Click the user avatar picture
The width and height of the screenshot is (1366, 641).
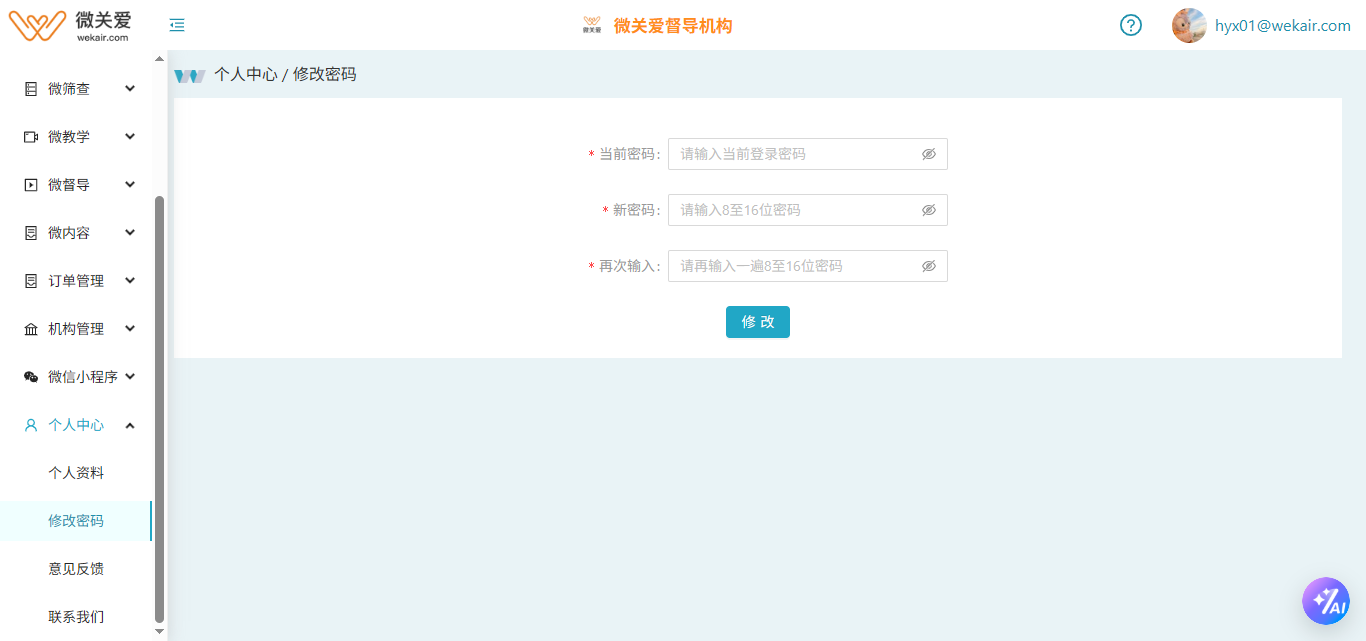(x=1189, y=26)
